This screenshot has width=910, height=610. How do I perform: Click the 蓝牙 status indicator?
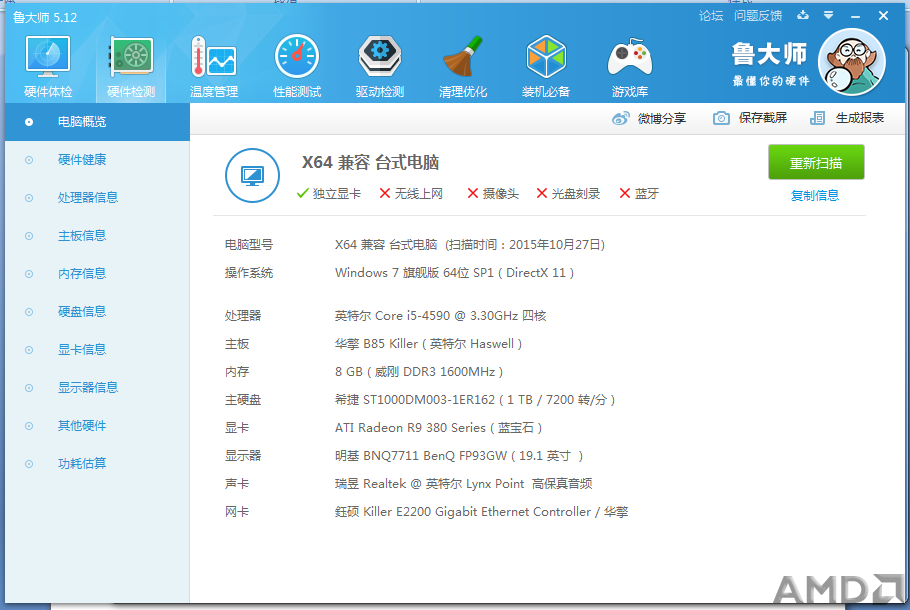pos(639,194)
